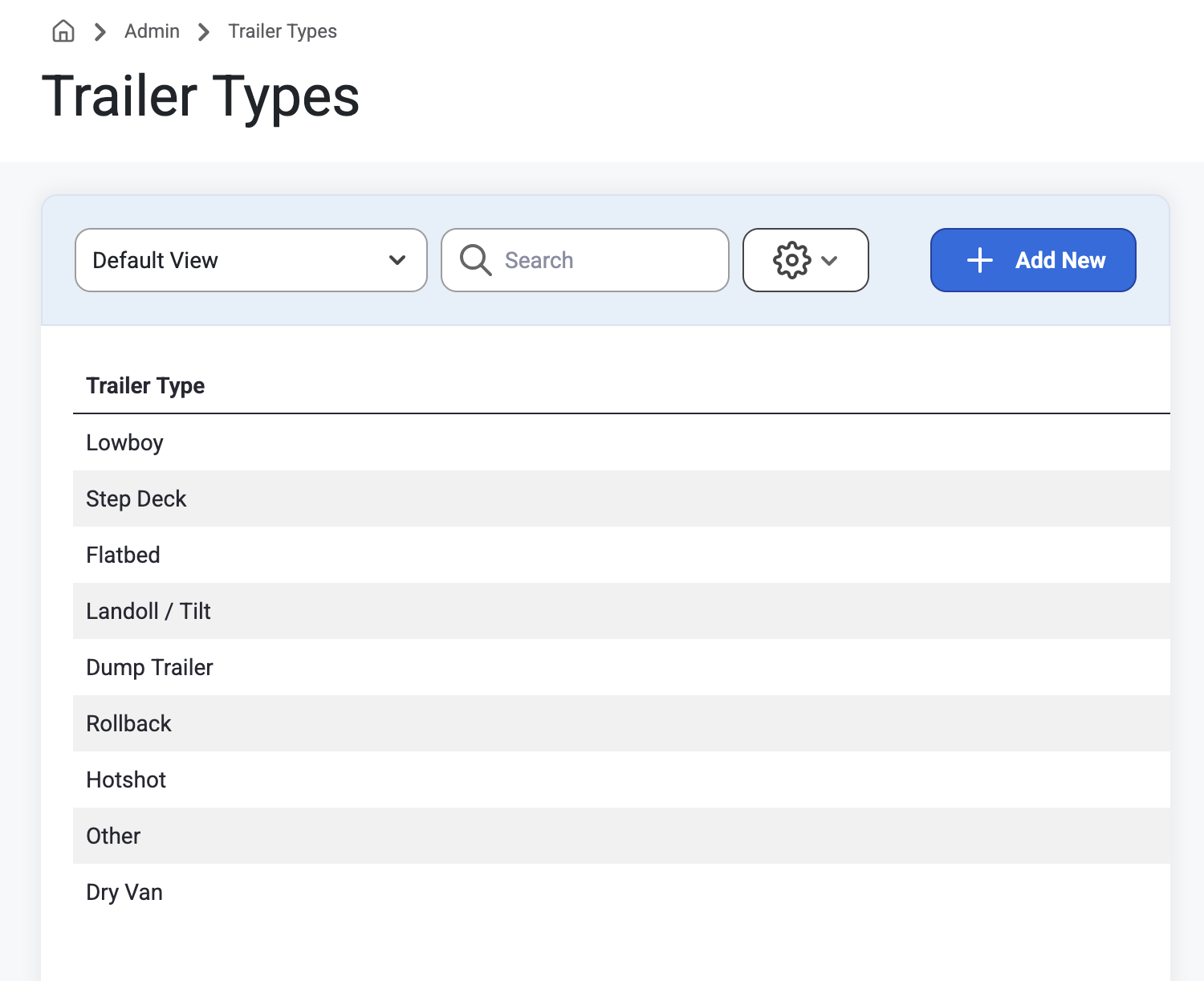
Task: Click the magnifying glass search icon
Action: [475, 260]
